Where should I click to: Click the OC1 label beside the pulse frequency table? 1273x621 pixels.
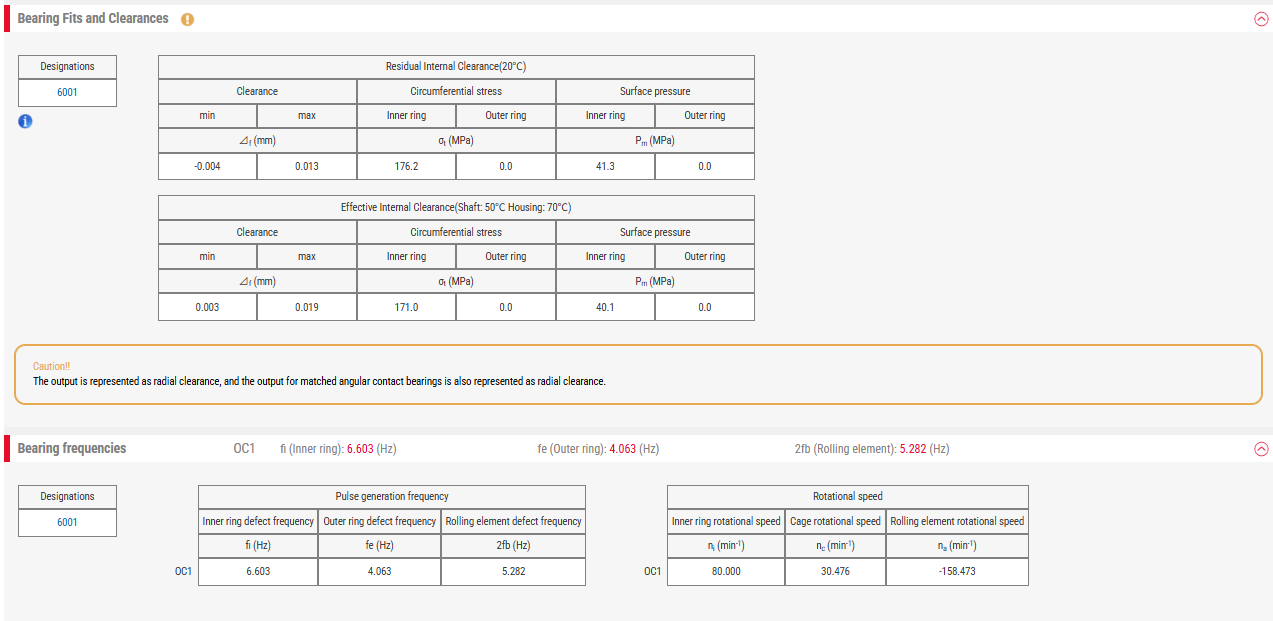tap(184, 571)
